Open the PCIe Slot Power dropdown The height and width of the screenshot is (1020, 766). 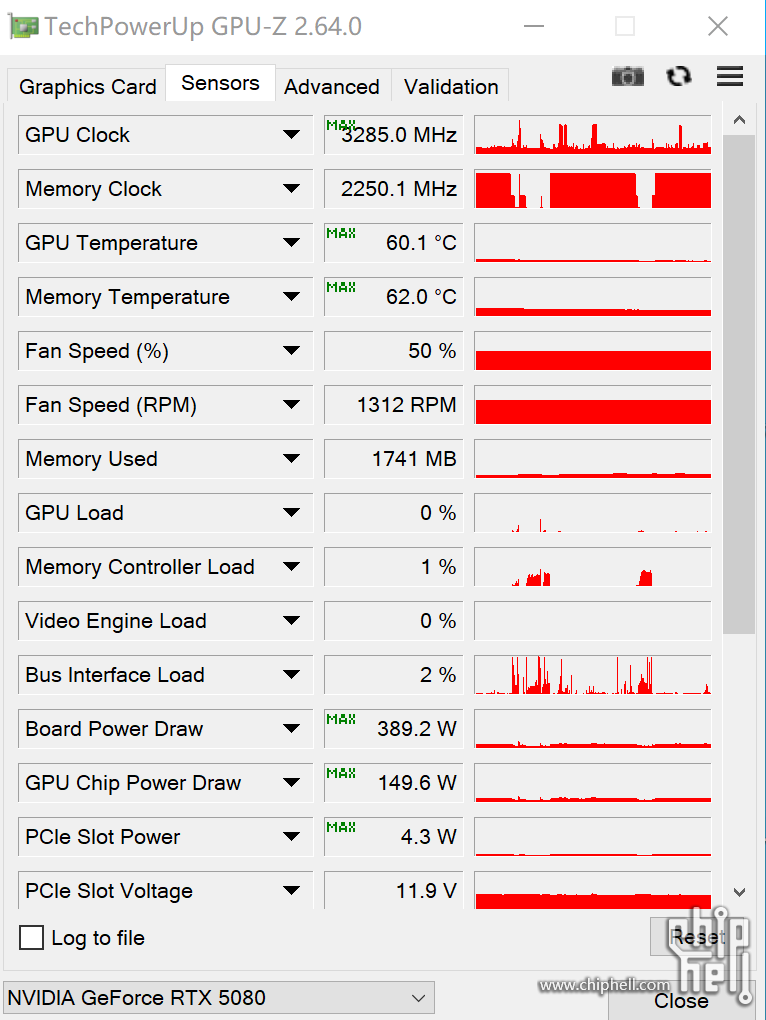[x=291, y=837]
